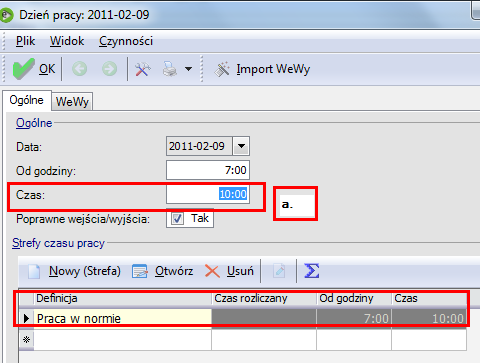Screen dimensions: 480x363
Task: Click the 7:00 cell in zones grid
Action: coord(354,318)
